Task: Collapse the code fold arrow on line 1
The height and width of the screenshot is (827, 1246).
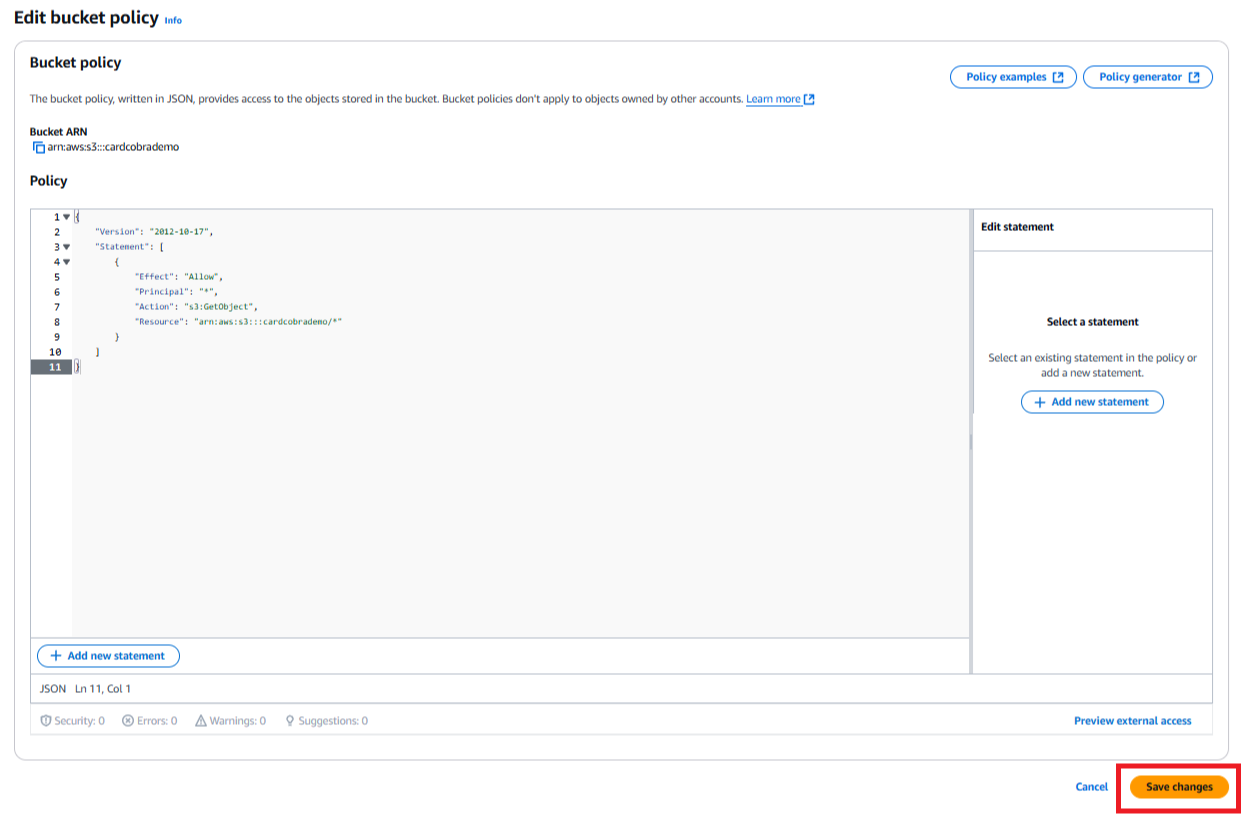Action: point(67,217)
